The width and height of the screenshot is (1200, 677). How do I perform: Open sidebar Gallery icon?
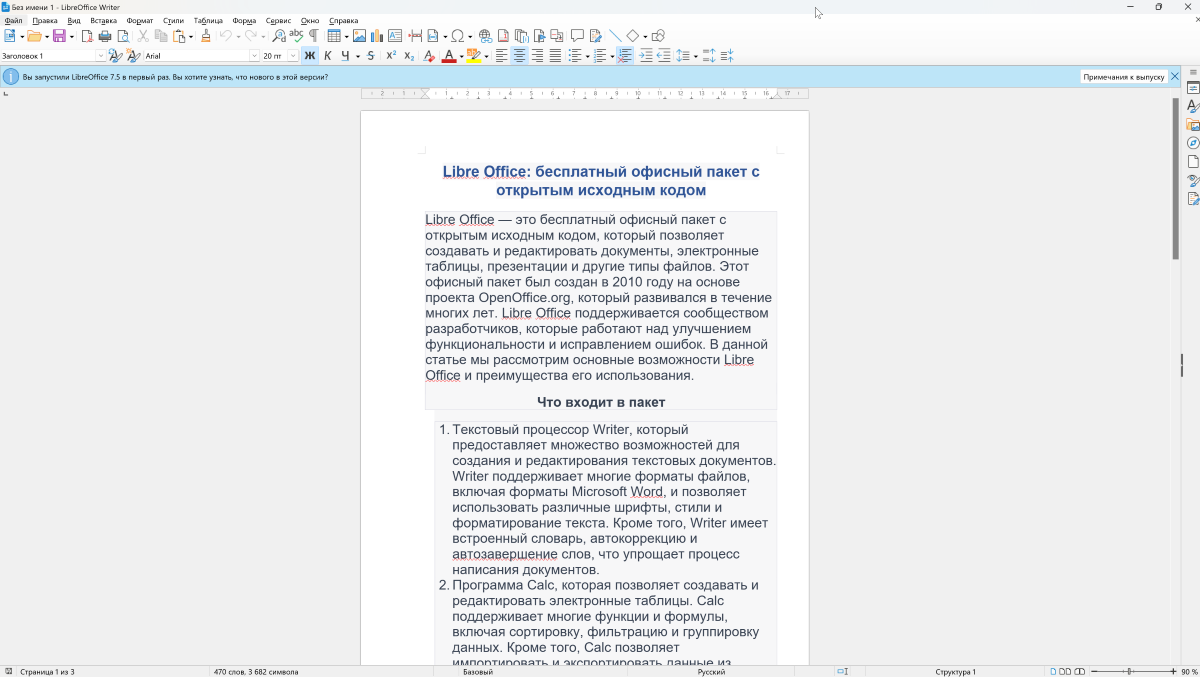[1192, 125]
